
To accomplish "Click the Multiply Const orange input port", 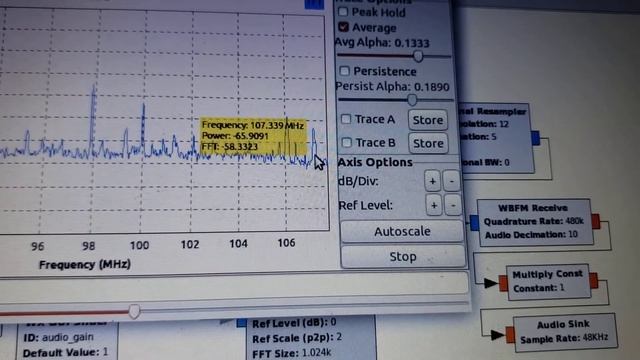I will (503, 283).
